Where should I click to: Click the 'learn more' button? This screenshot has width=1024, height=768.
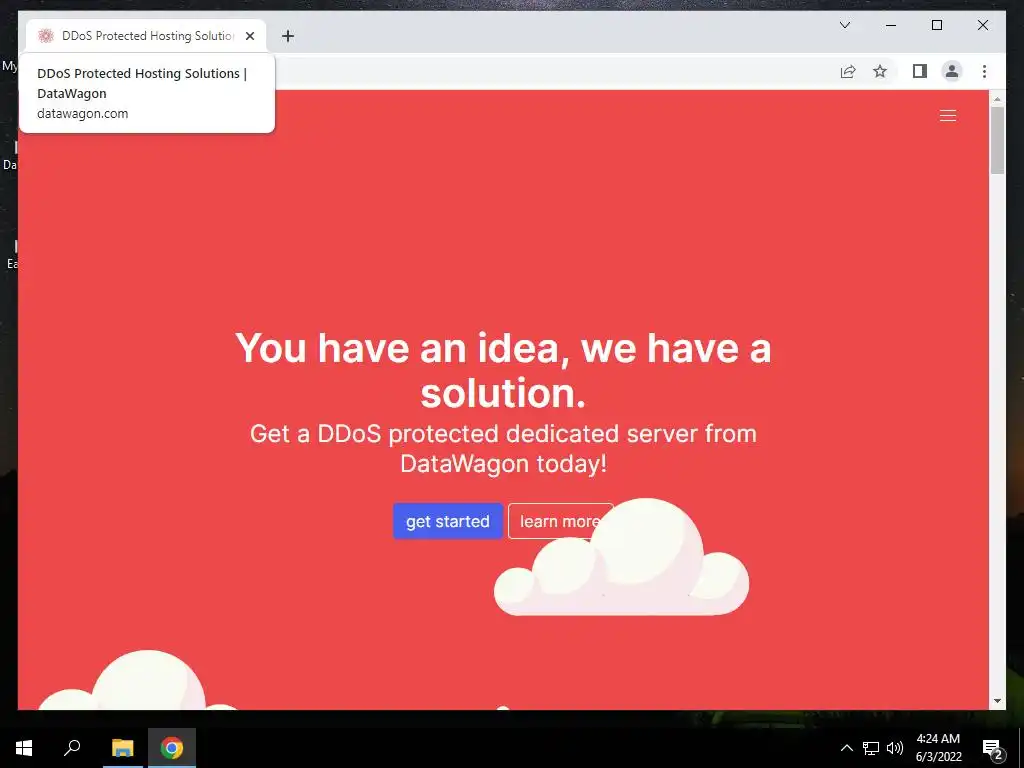(x=560, y=521)
